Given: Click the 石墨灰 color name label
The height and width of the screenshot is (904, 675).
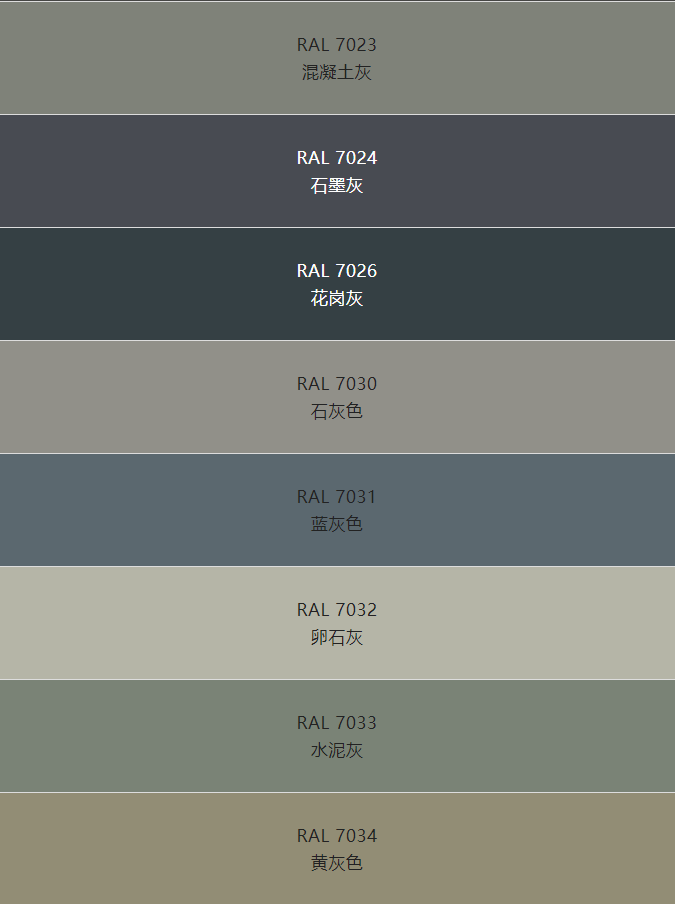Looking at the screenshot, I should (337, 185).
